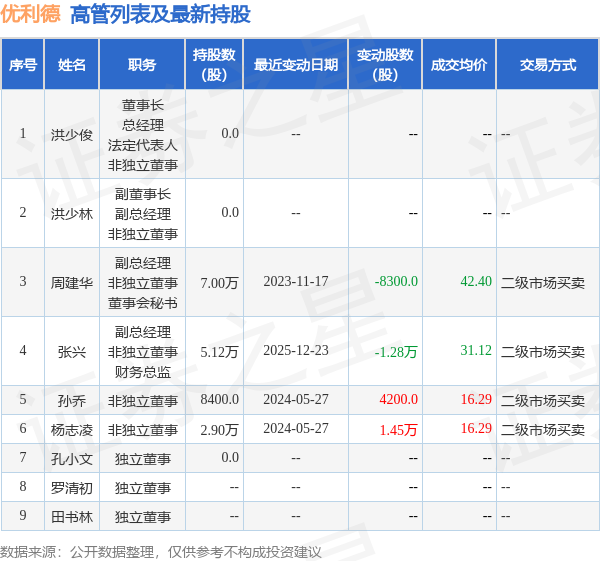Click the name 孙乔

[72, 401]
